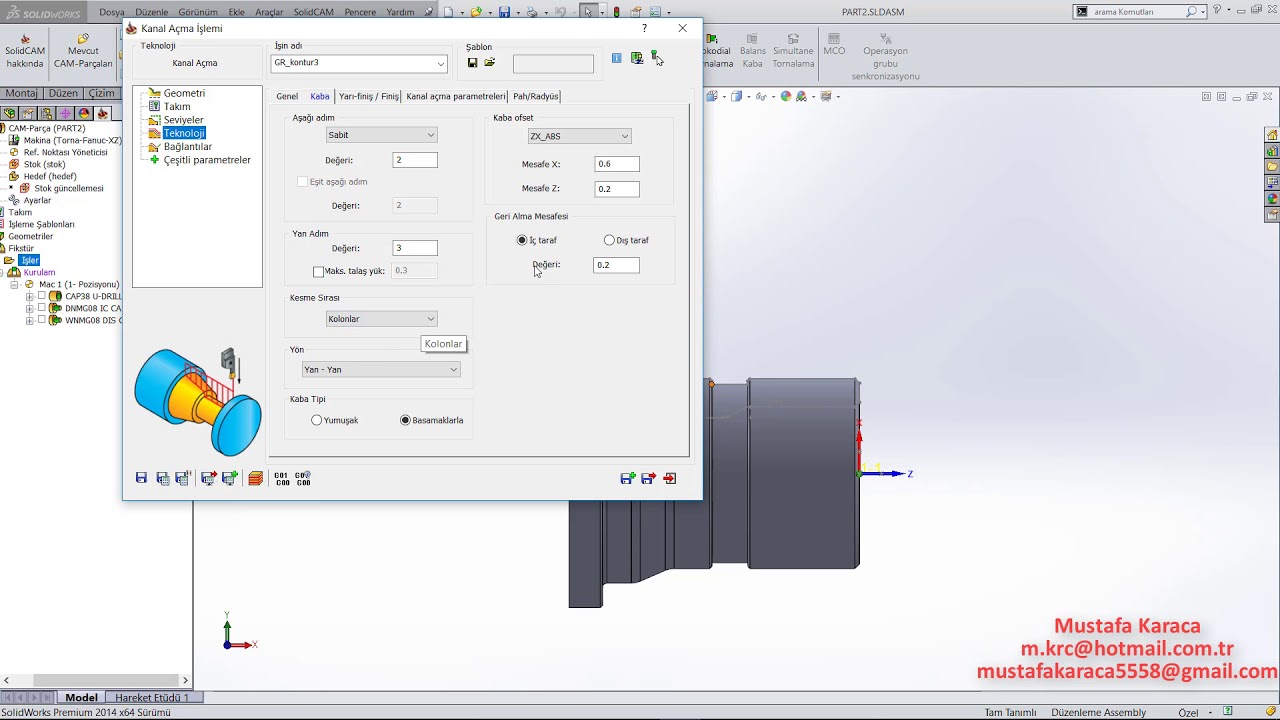Viewport: 1280px width, 720px height.
Task: Select Bağlantılar in the dialog tree
Action: [x=188, y=146]
